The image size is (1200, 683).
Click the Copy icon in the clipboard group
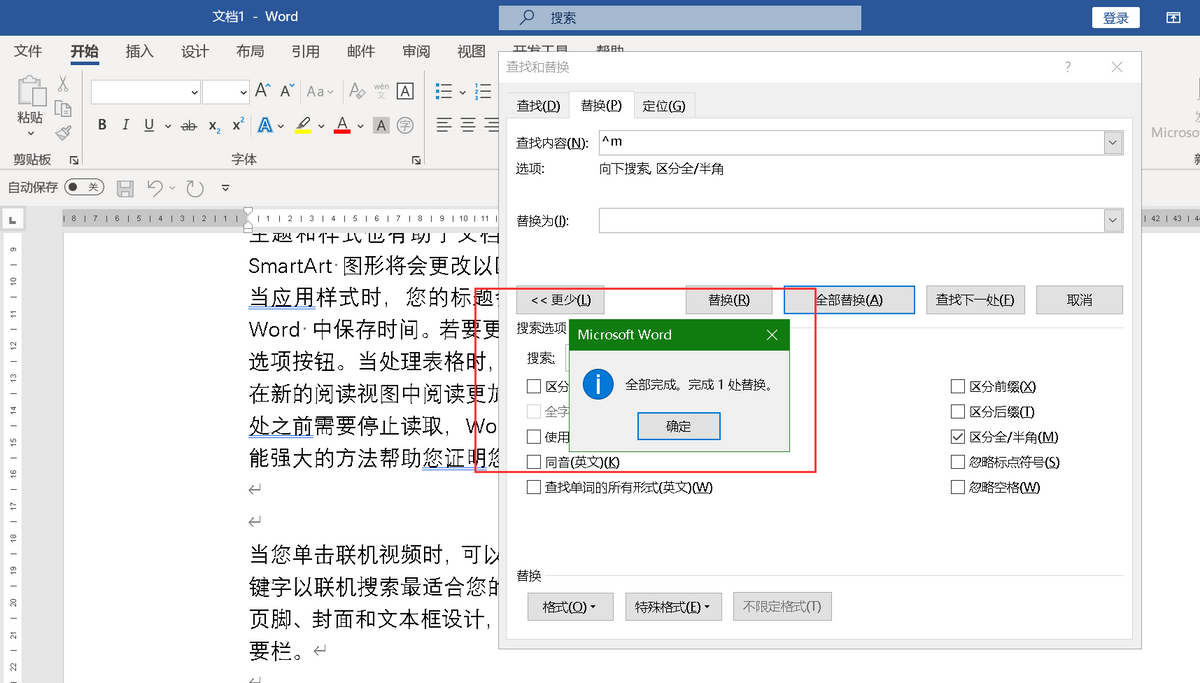click(x=63, y=109)
